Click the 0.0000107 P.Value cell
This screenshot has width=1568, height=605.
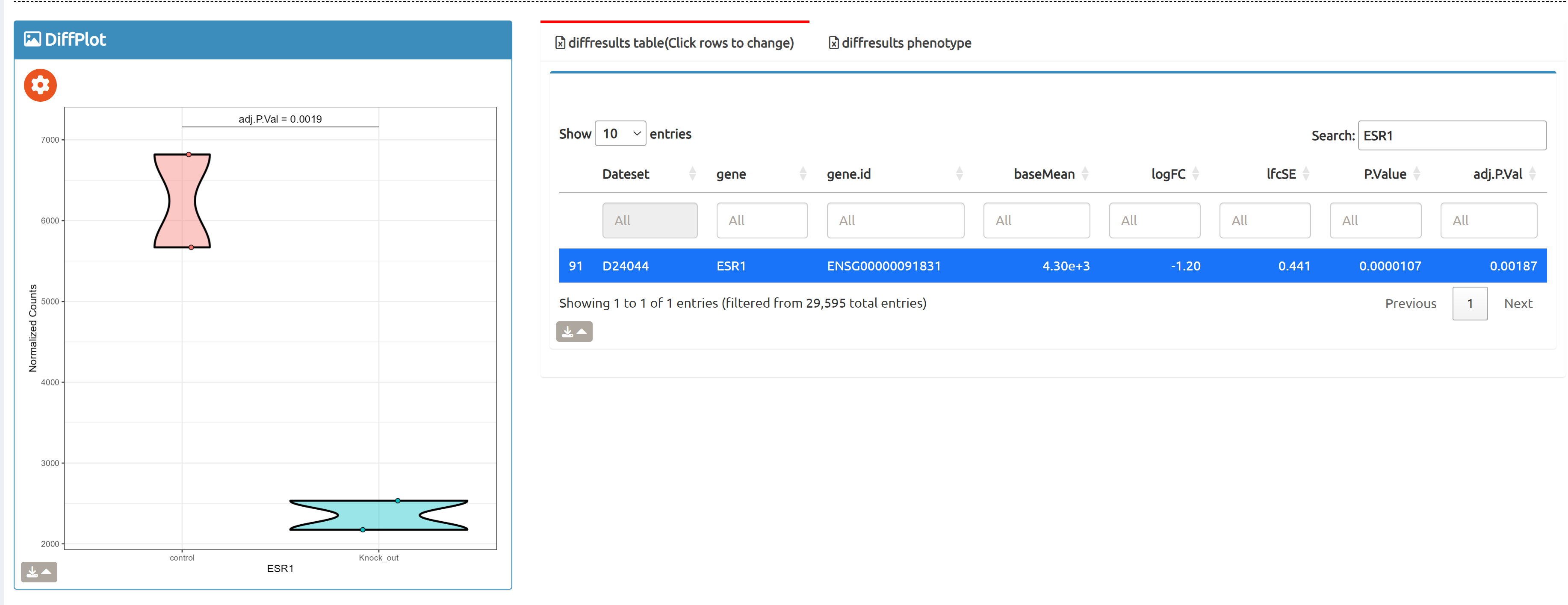coord(1390,266)
